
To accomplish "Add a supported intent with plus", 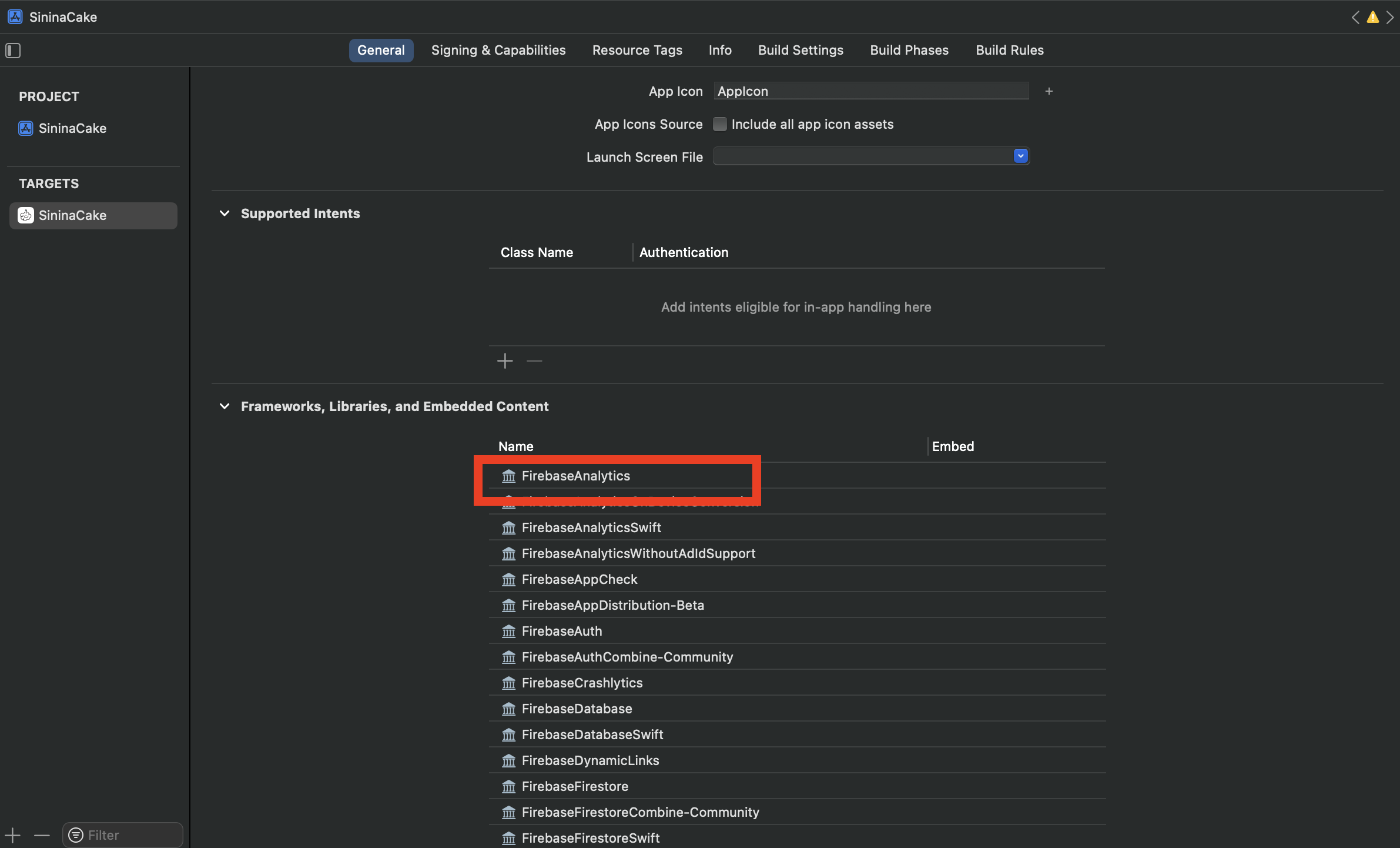I will point(505,360).
